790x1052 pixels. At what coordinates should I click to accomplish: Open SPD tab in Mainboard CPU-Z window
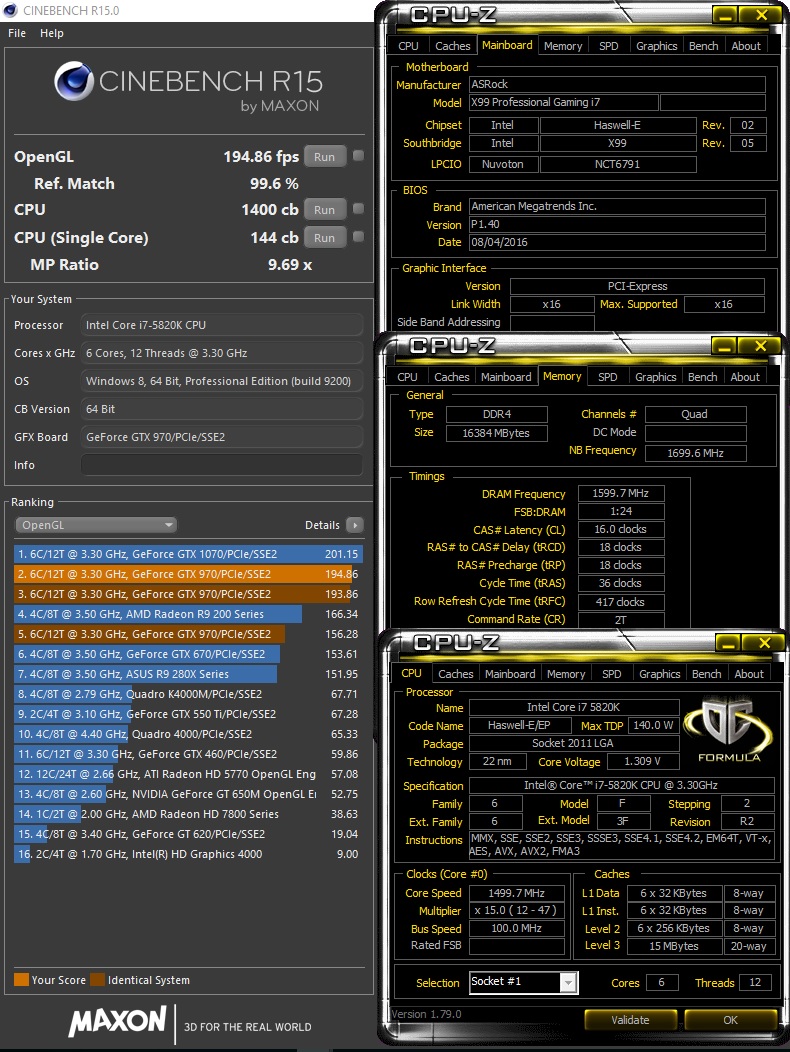click(609, 46)
